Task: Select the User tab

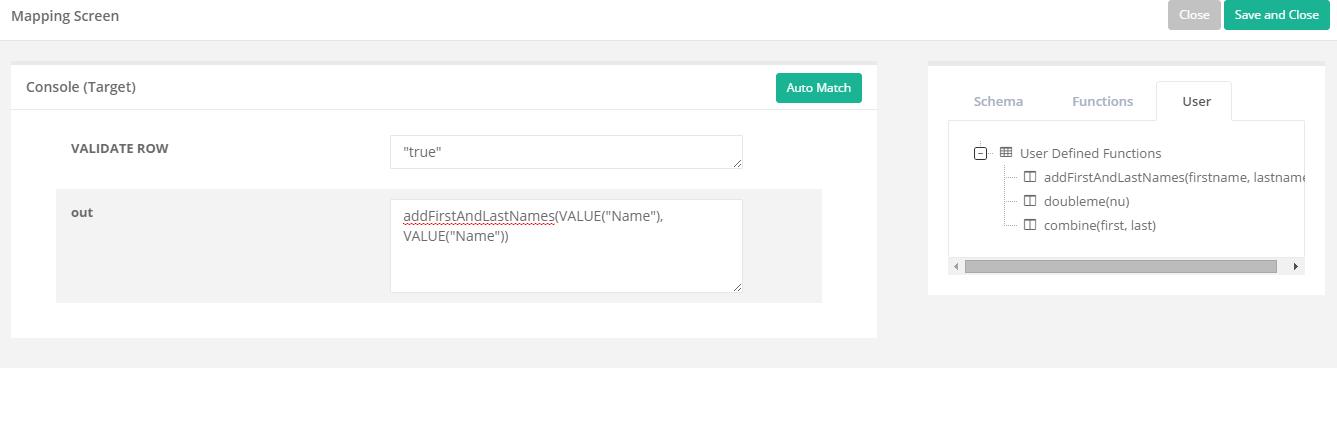Action: pos(1196,101)
